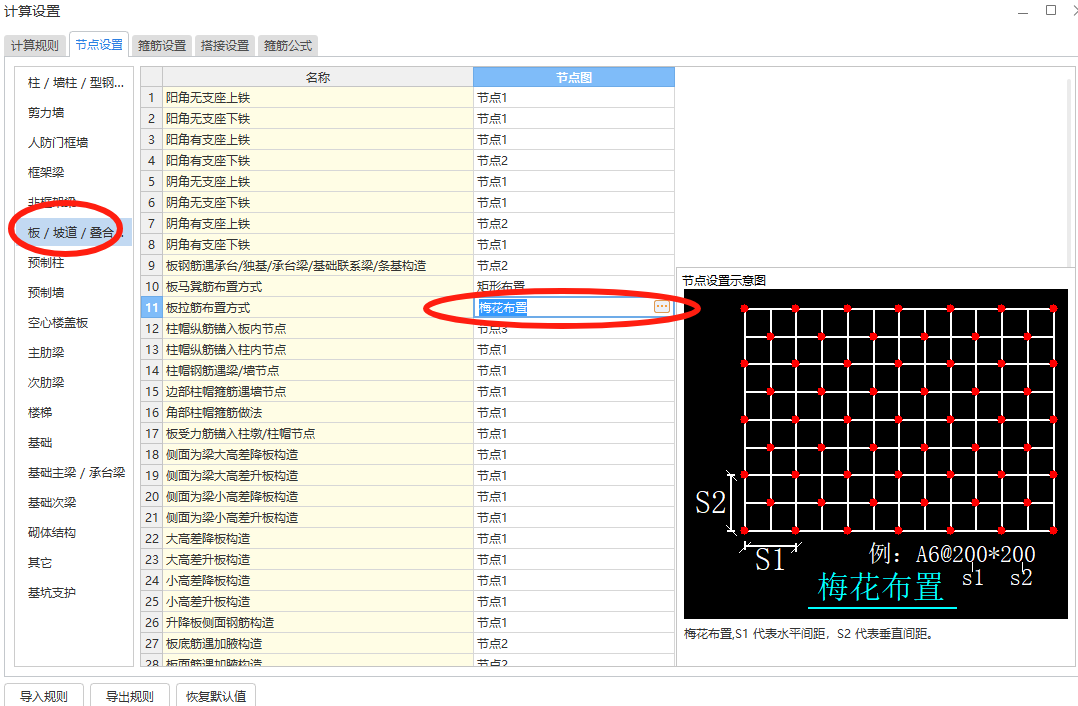
Task: Select the 基础 category
Action: click(x=74, y=443)
